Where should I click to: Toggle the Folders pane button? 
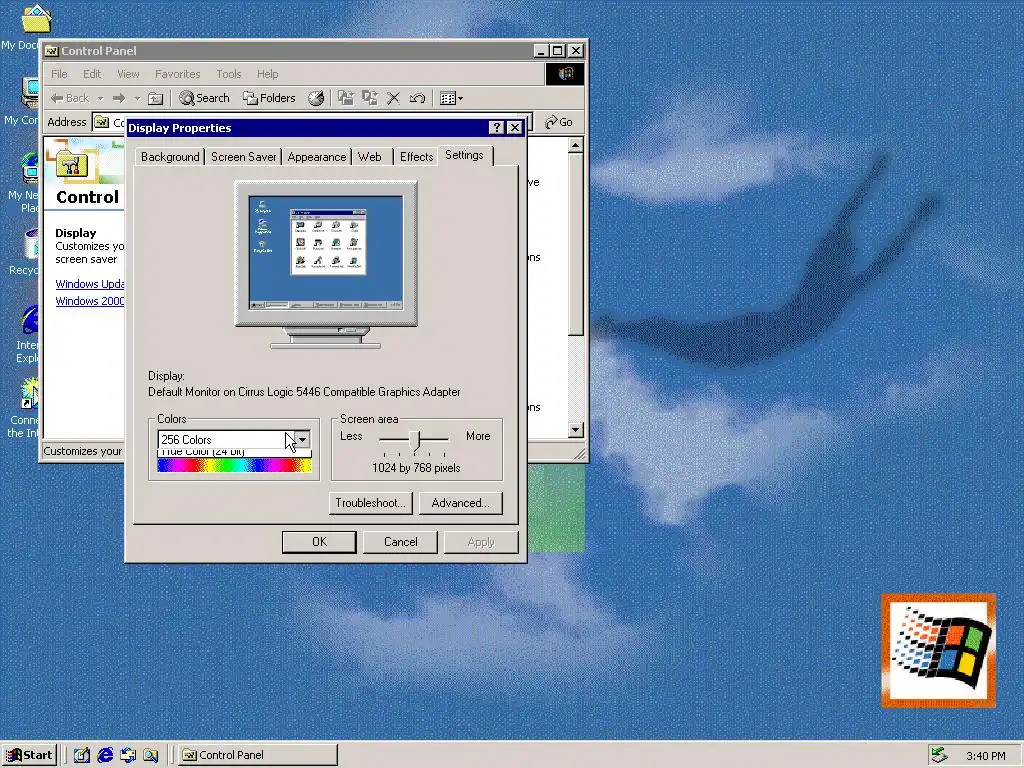[270, 99]
